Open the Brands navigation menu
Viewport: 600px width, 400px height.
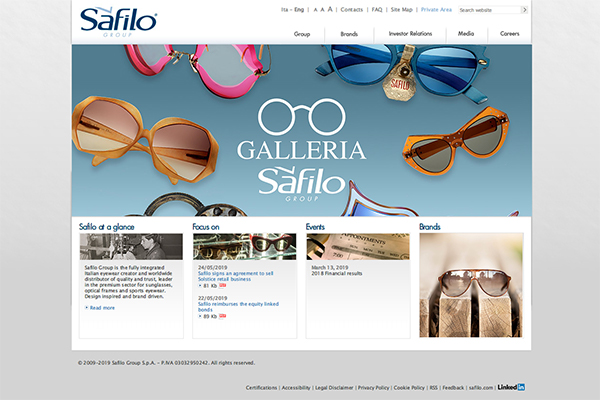tap(349, 34)
